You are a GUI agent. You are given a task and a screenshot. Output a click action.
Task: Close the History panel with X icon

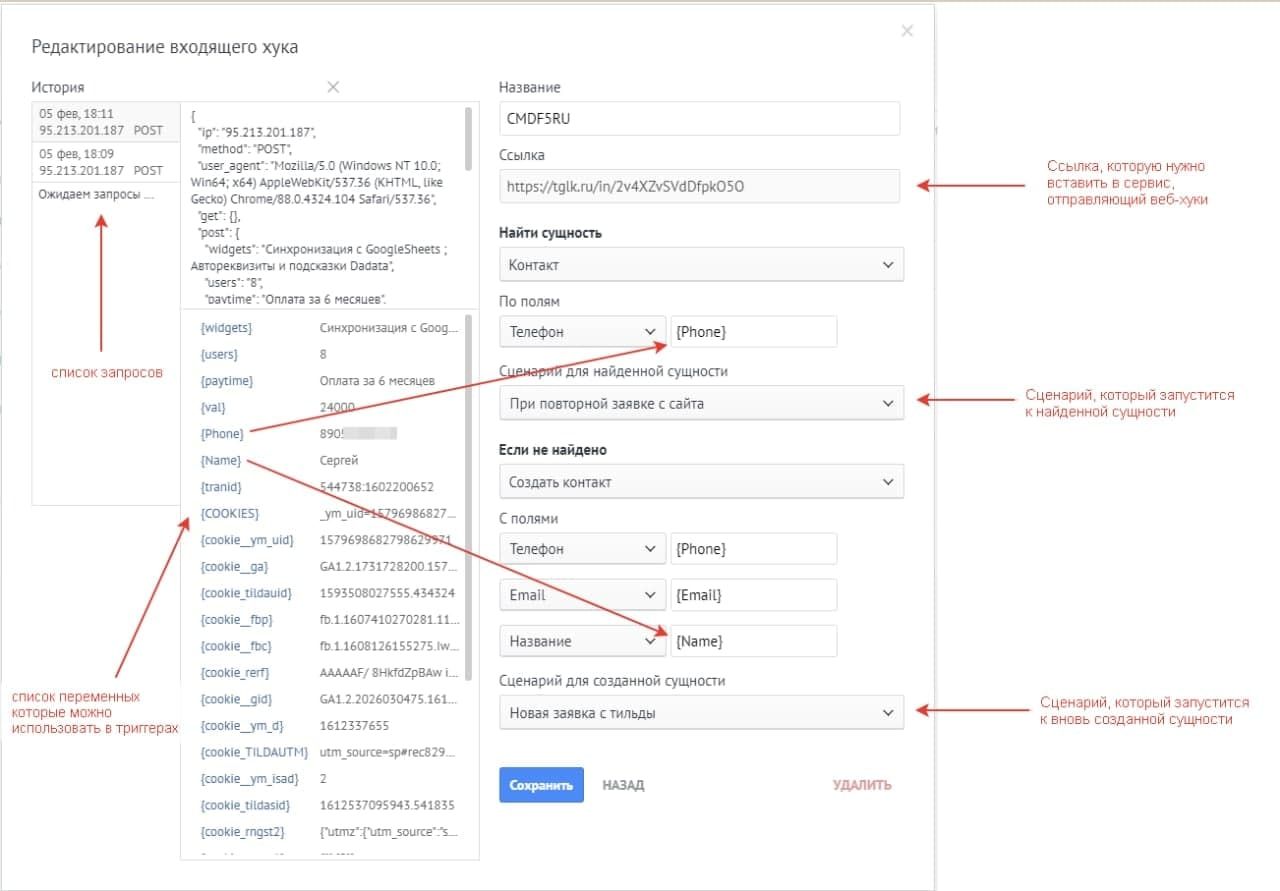pos(333,87)
